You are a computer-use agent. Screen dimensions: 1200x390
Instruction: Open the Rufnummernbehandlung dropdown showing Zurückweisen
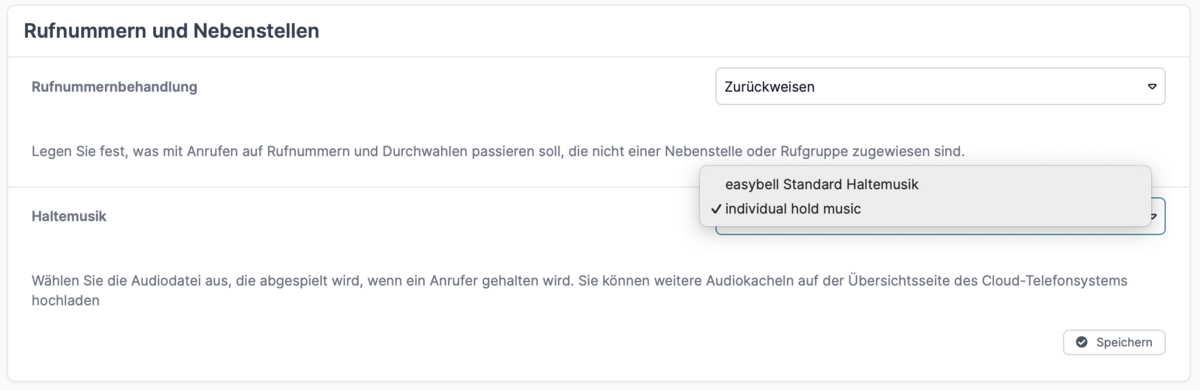[x=941, y=87]
